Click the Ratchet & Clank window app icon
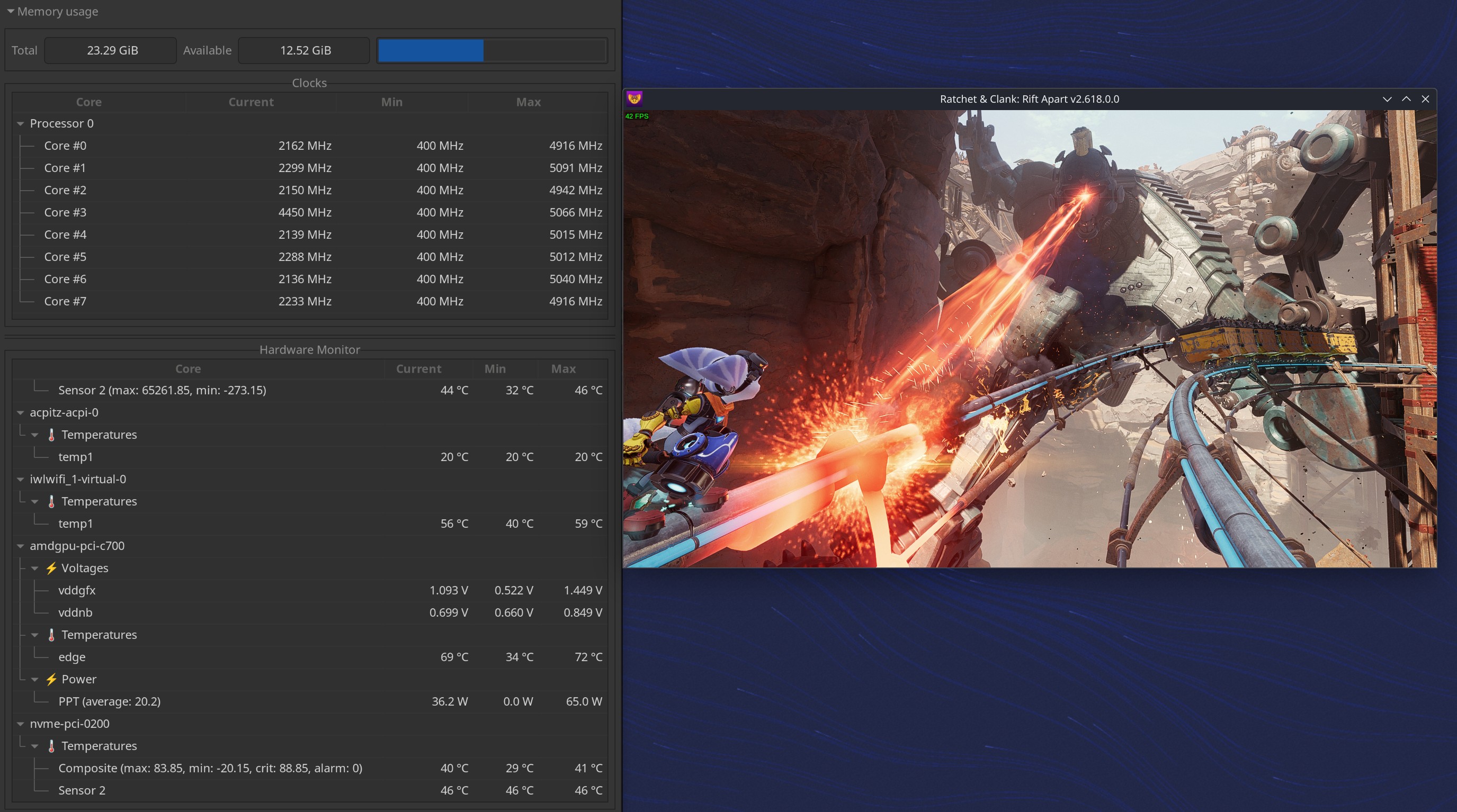The image size is (1457, 812). tap(634, 99)
